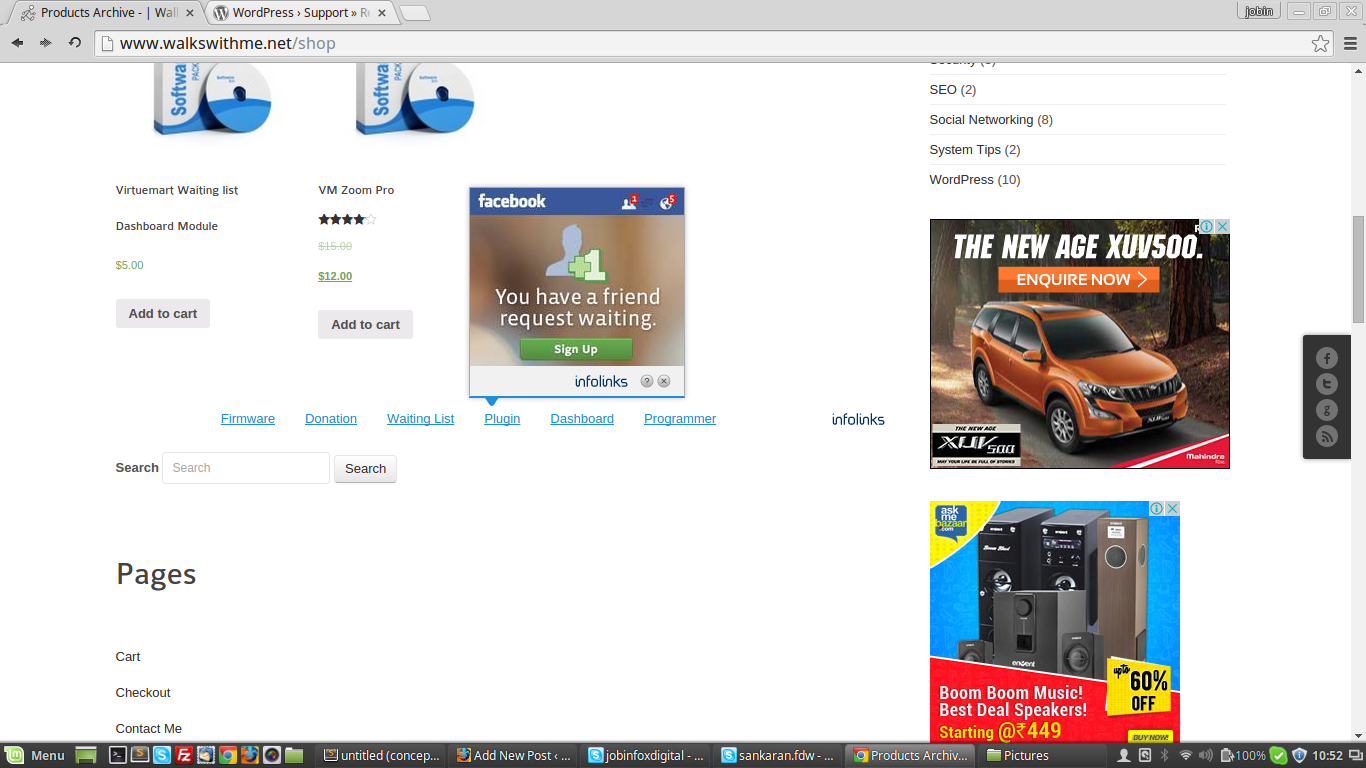
Task: Open SEO category link
Action: click(943, 90)
